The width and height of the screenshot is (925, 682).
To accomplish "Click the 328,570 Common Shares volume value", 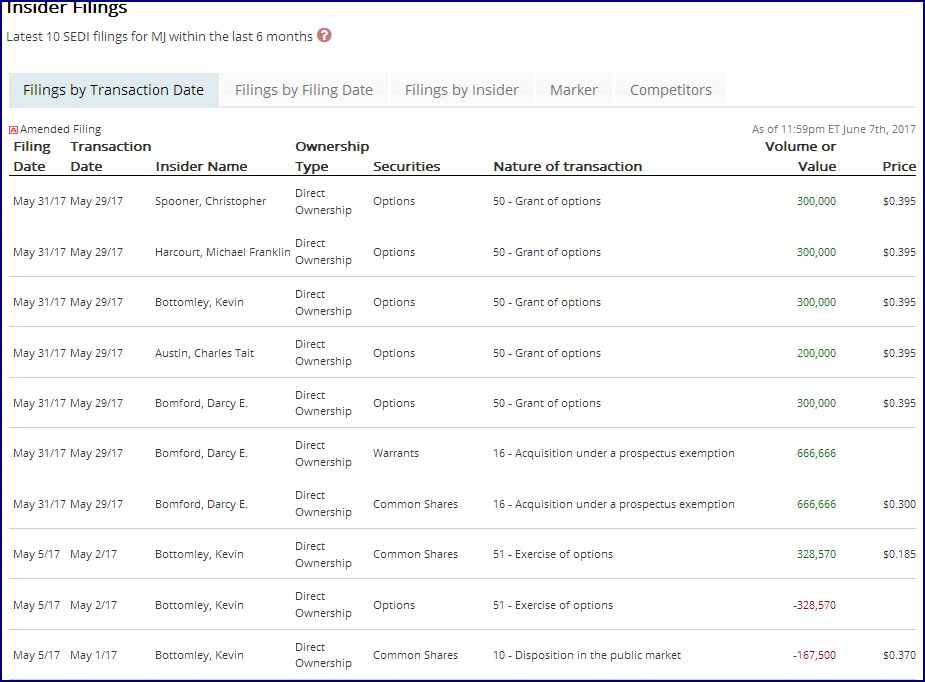I will (816, 554).
